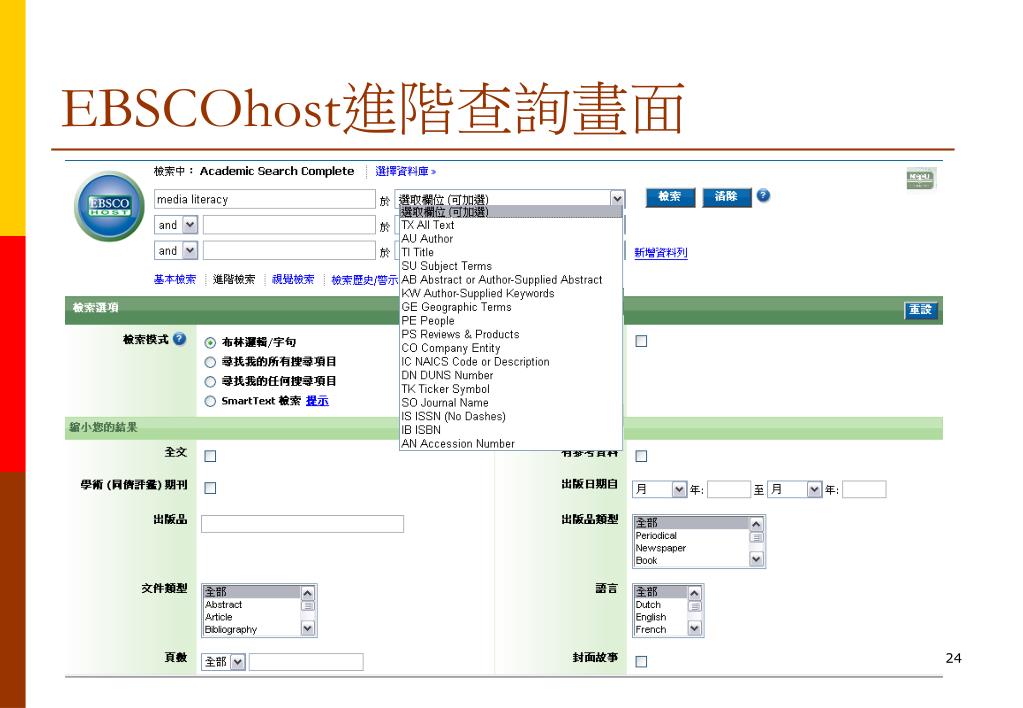Click the 'media literacy' search field
The width and height of the screenshot is (1023, 708).
[x=265, y=199]
